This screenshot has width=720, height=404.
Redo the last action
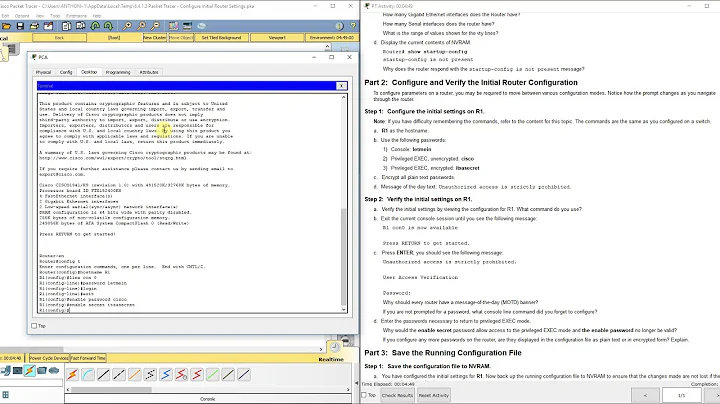108,26
